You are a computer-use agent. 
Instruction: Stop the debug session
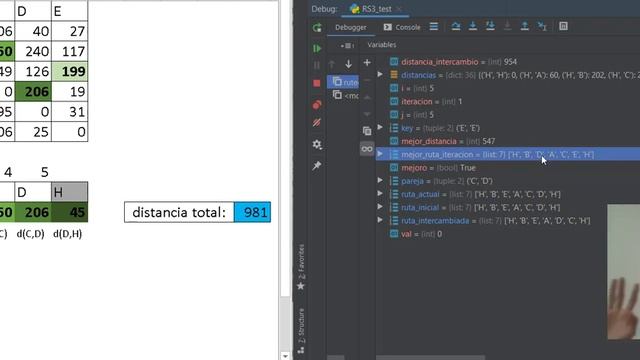tap(317, 83)
